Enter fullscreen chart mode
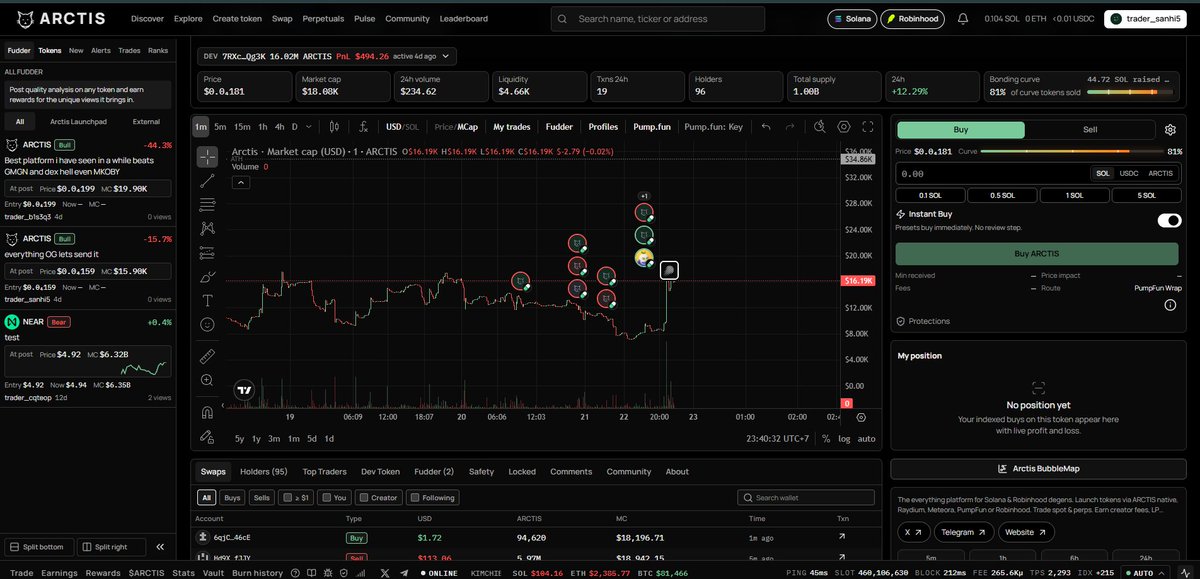Image resolution: width=1200 pixels, height=579 pixels. tap(869, 127)
